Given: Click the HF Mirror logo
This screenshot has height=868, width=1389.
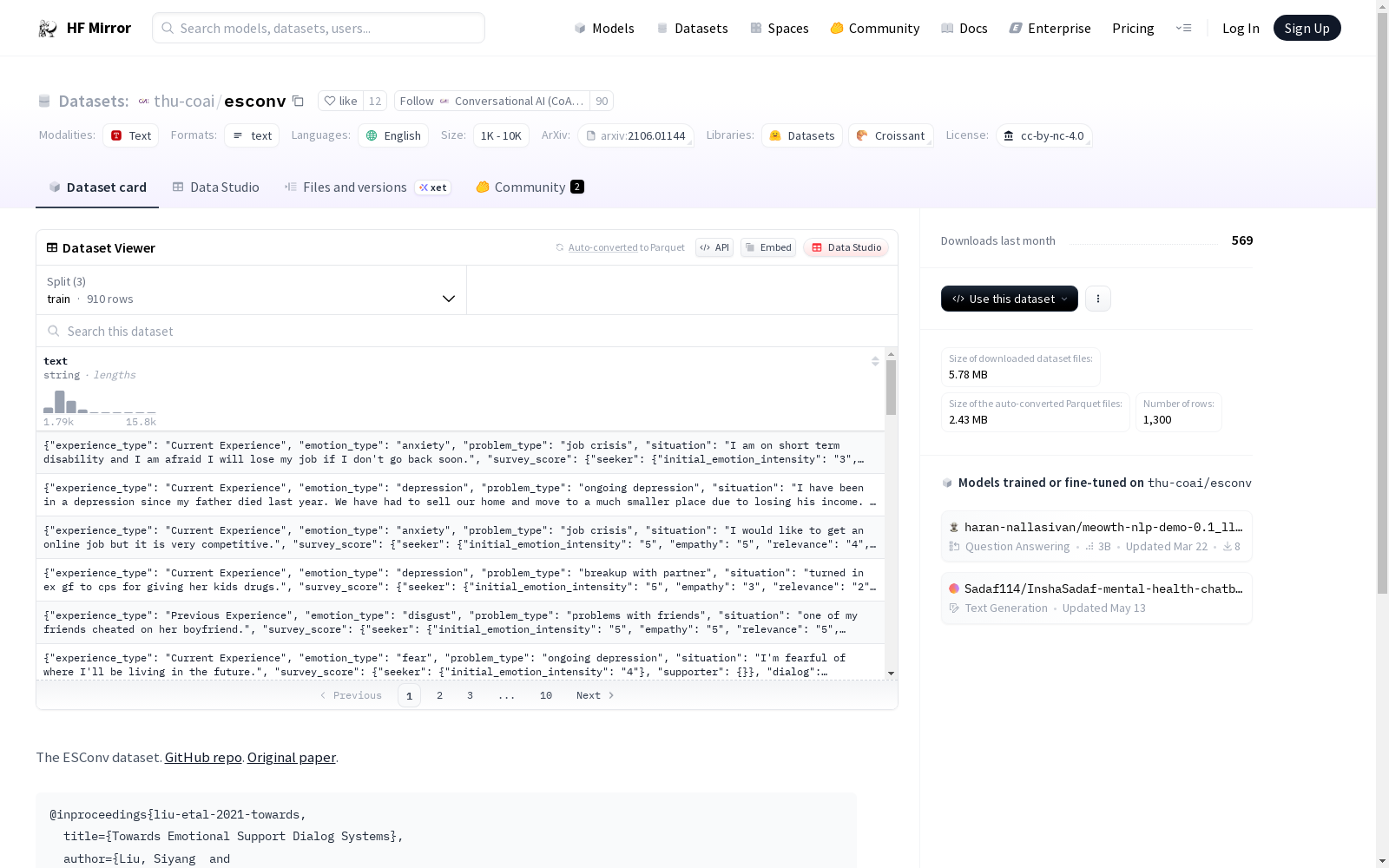Looking at the screenshot, I should (x=84, y=28).
